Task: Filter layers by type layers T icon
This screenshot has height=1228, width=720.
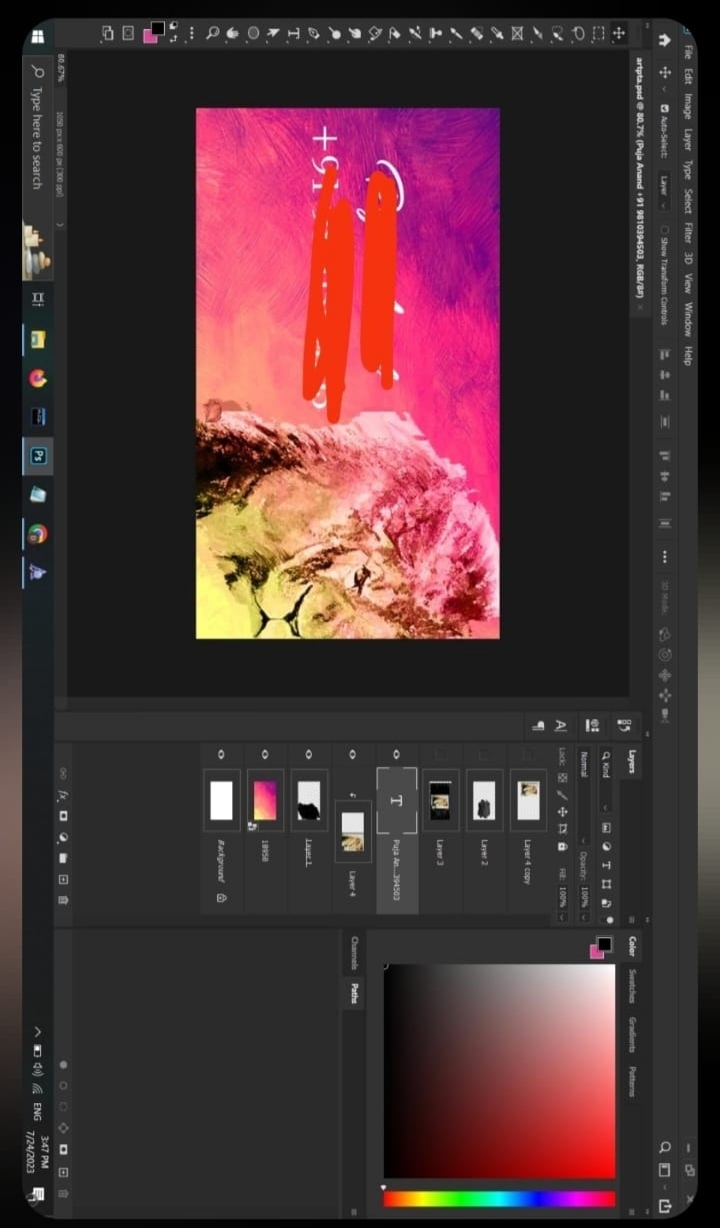Action: tap(606, 865)
